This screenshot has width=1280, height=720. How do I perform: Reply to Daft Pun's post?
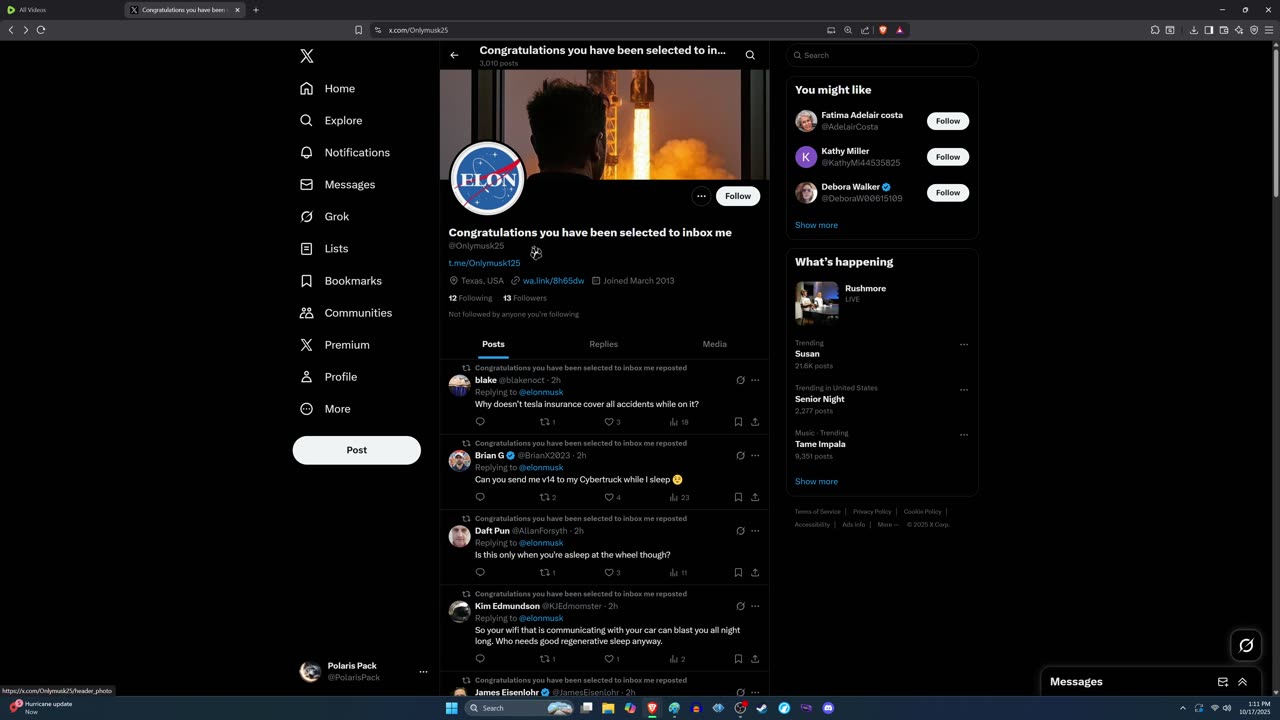click(x=480, y=573)
